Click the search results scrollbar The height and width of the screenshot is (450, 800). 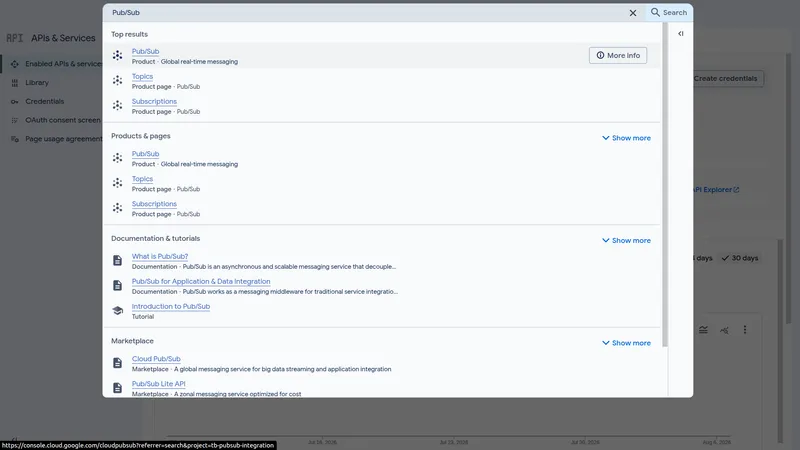(664, 185)
